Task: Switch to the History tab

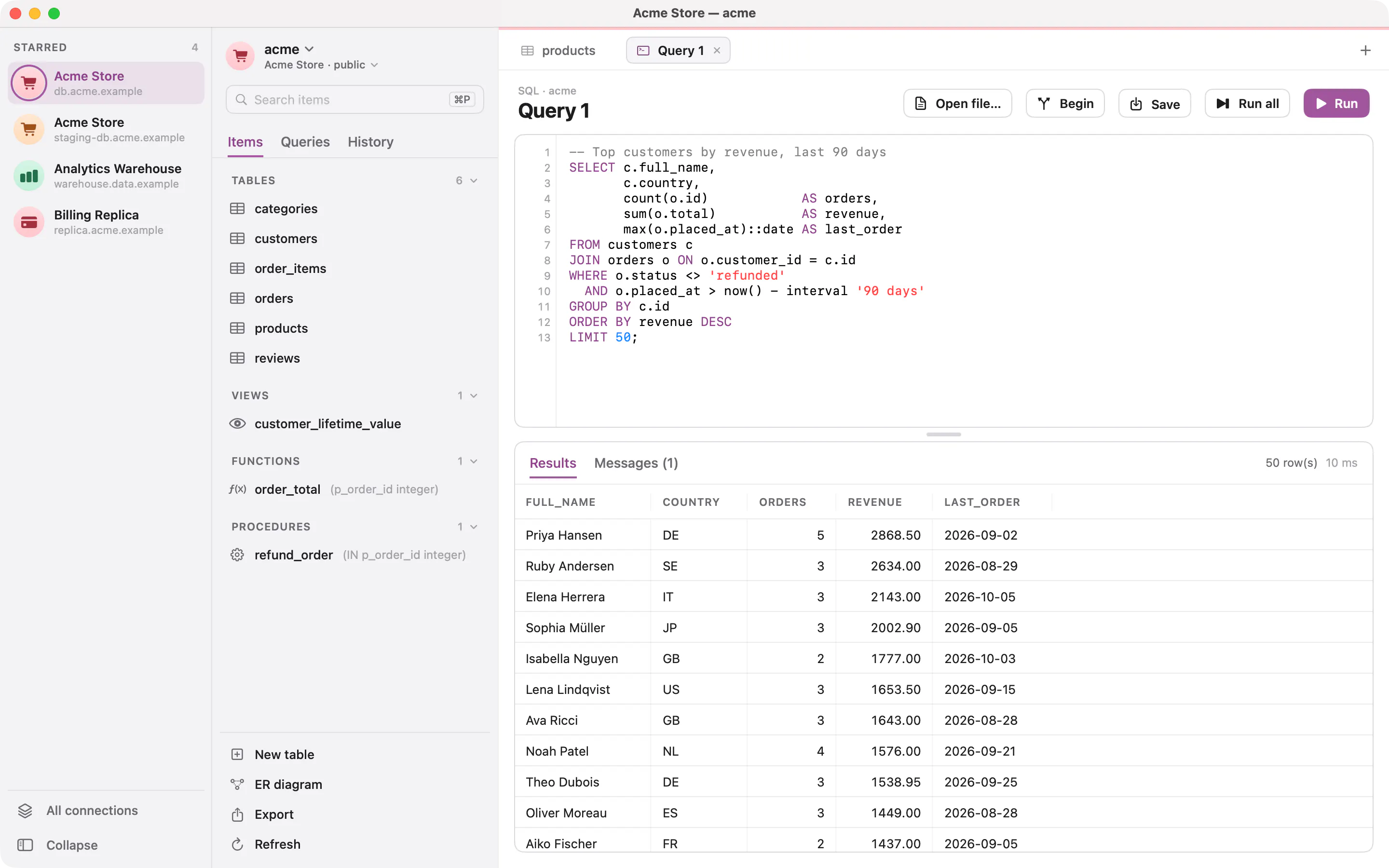Action: (x=370, y=142)
